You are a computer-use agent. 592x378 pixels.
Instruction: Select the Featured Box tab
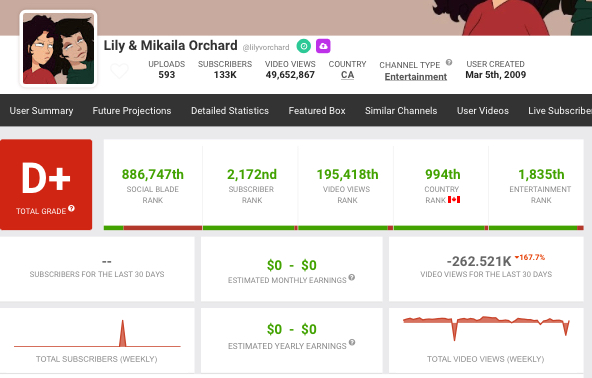click(317, 111)
